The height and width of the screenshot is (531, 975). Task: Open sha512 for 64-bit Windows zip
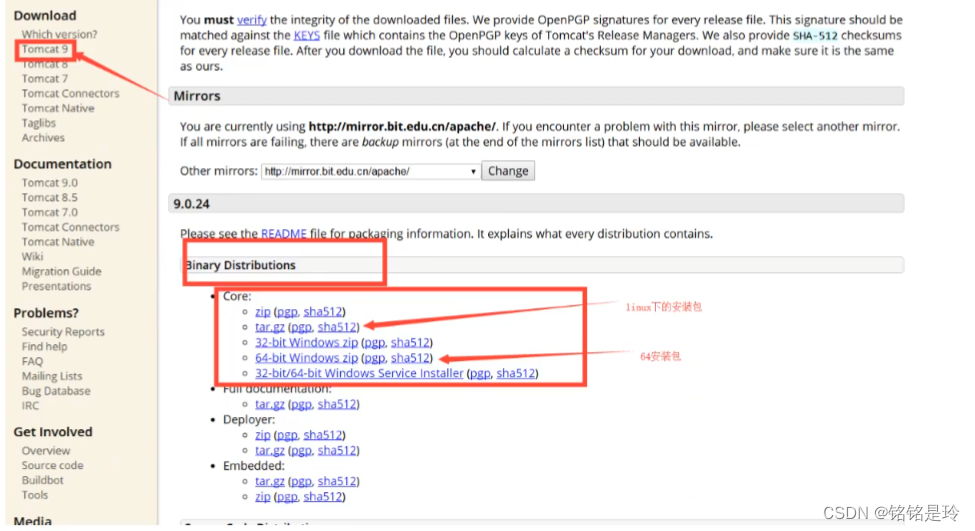410,358
